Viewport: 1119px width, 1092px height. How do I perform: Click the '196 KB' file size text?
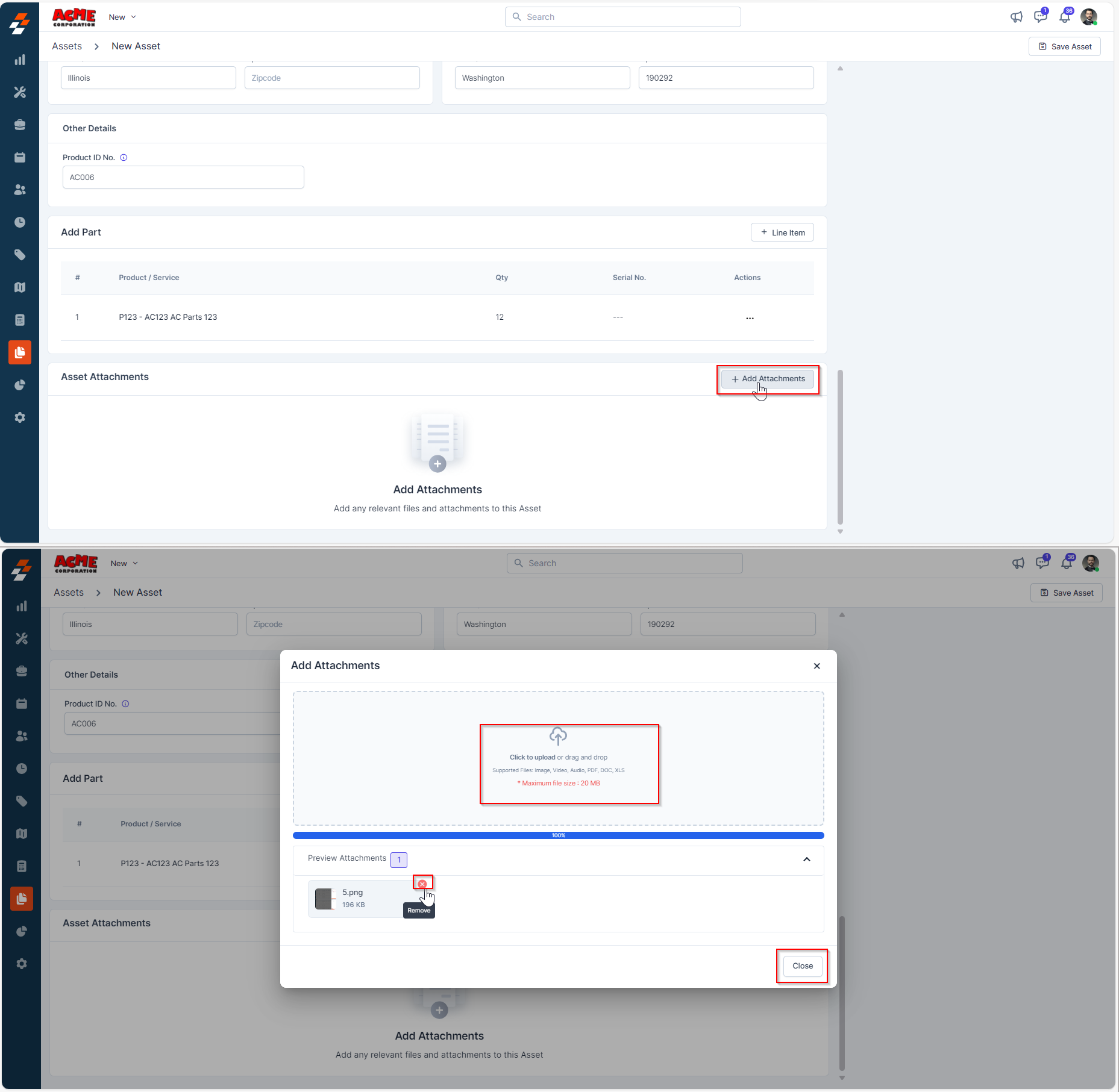click(x=354, y=905)
